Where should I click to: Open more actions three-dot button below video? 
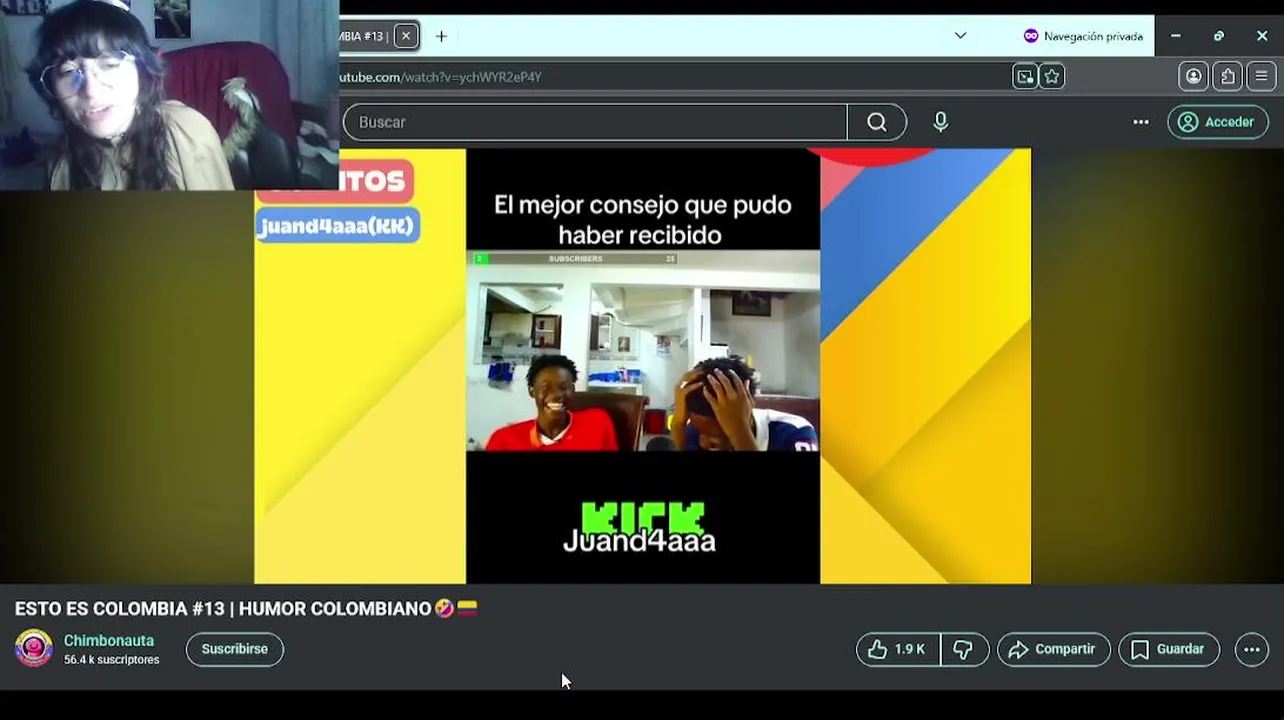[1252, 649]
